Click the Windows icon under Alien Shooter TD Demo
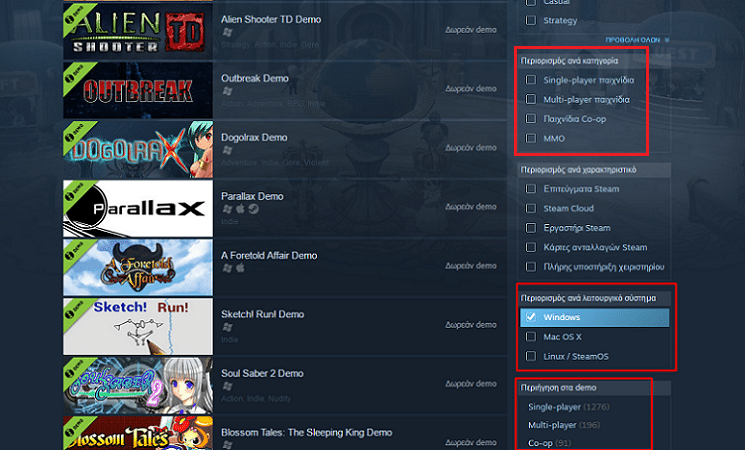 pos(228,32)
